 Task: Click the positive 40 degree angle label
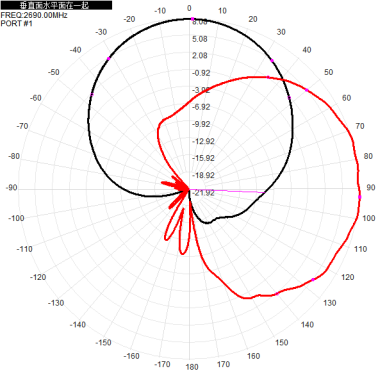(x=307, y=50)
